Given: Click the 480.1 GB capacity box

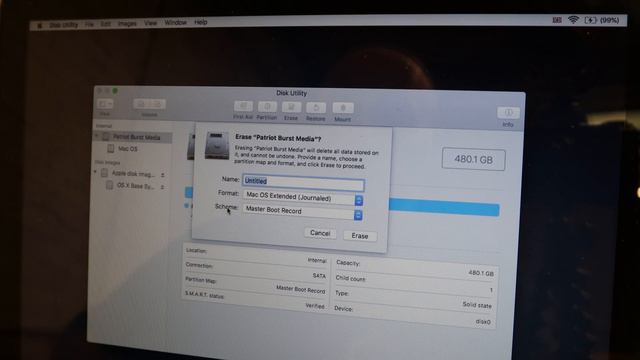Looking at the screenshot, I should [x=473, y=160].
